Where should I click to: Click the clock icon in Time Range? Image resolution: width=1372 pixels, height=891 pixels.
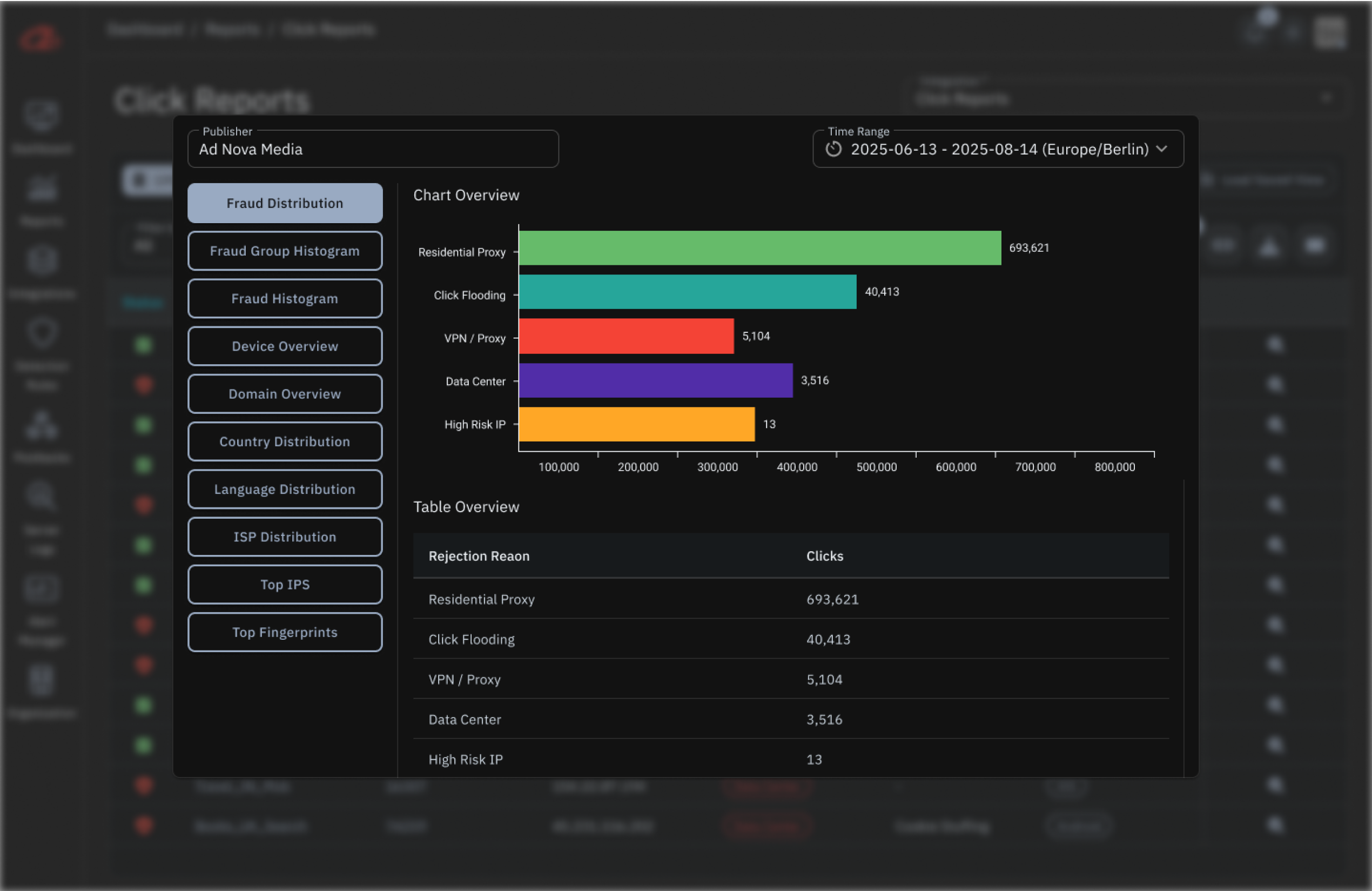(835, 149)
